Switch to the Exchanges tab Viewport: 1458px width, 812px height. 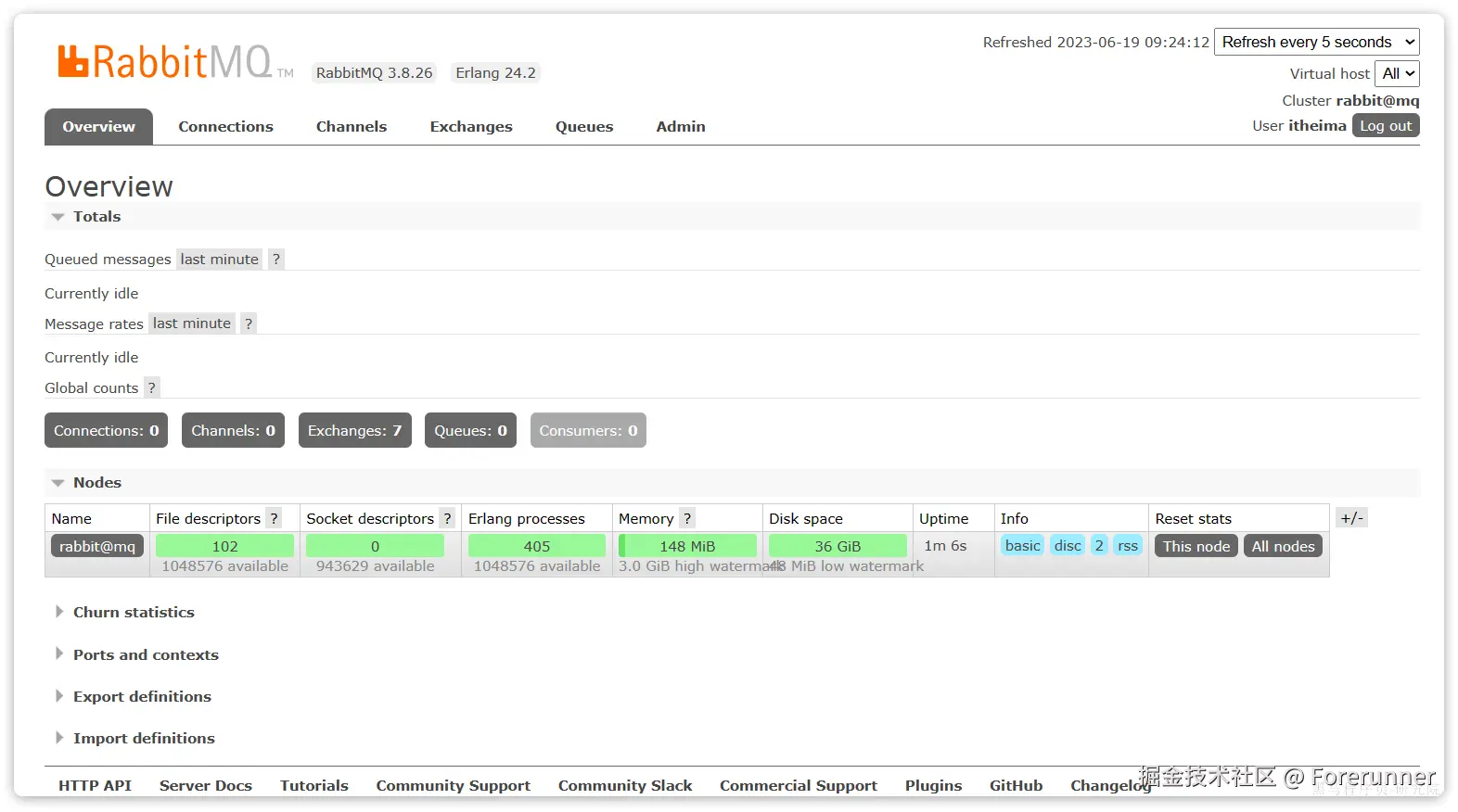[471, 127]
